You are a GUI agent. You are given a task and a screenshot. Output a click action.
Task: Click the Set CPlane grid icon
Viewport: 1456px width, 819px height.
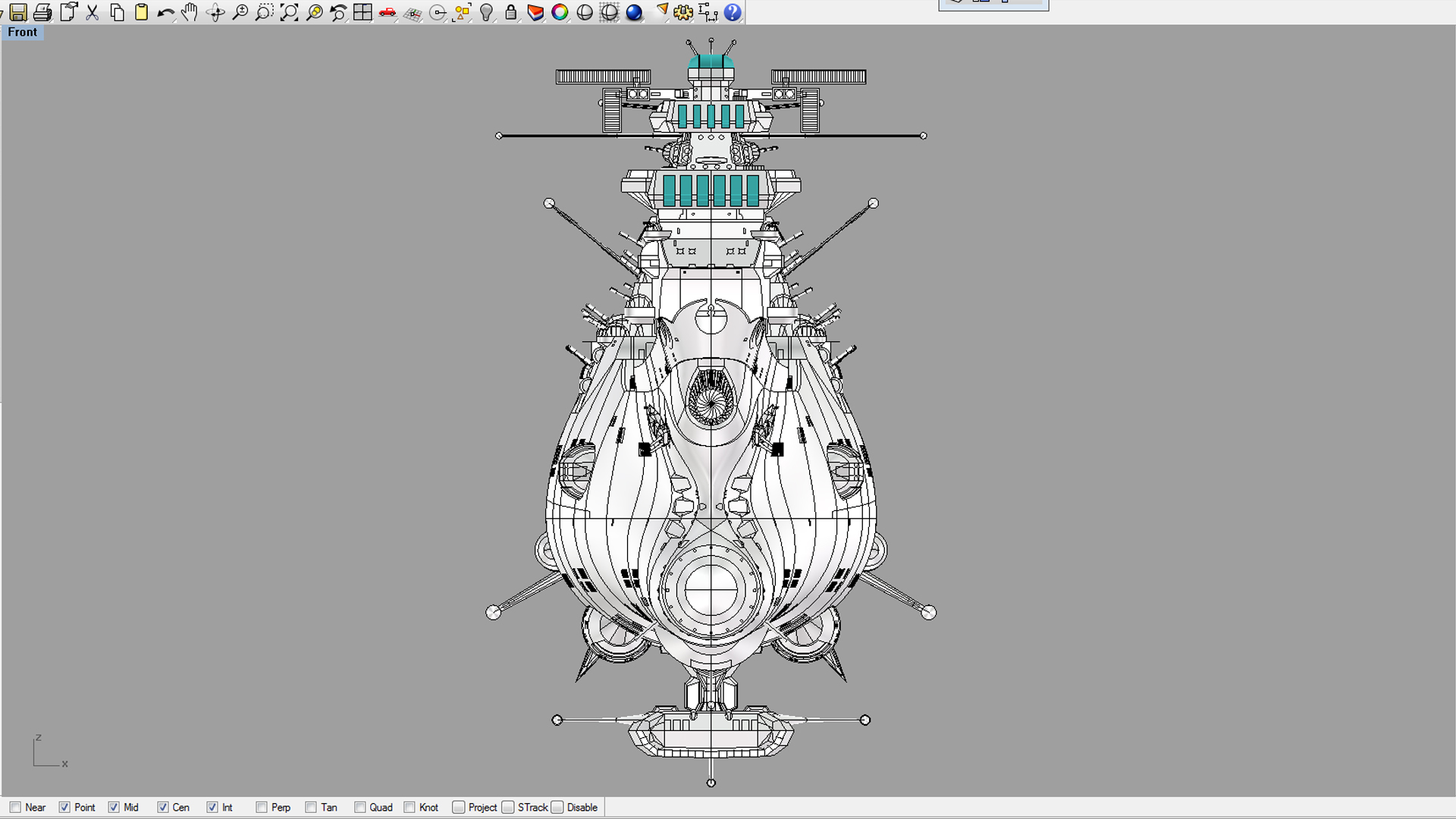click(413, 12)
